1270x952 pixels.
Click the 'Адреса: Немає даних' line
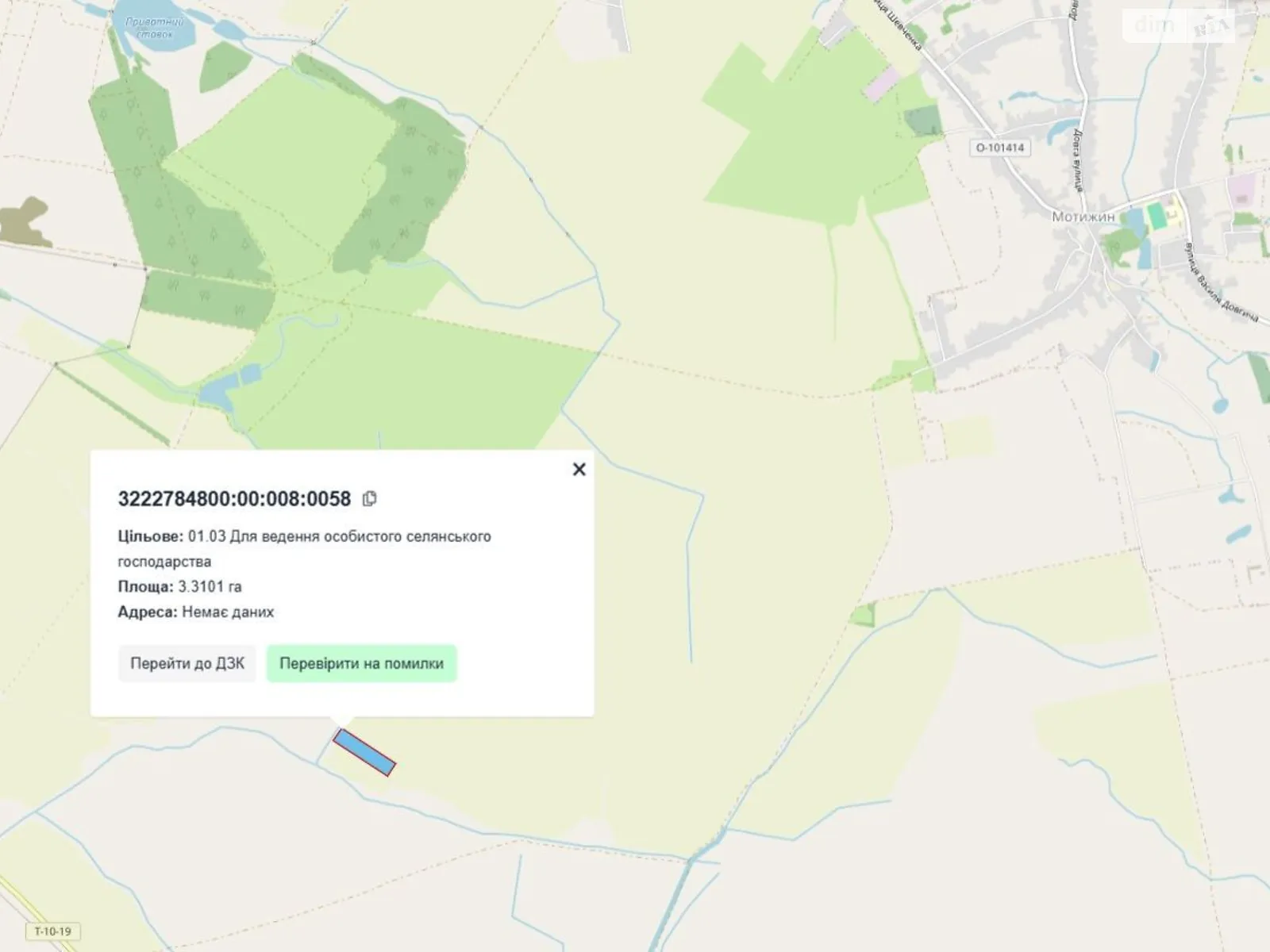196,612
